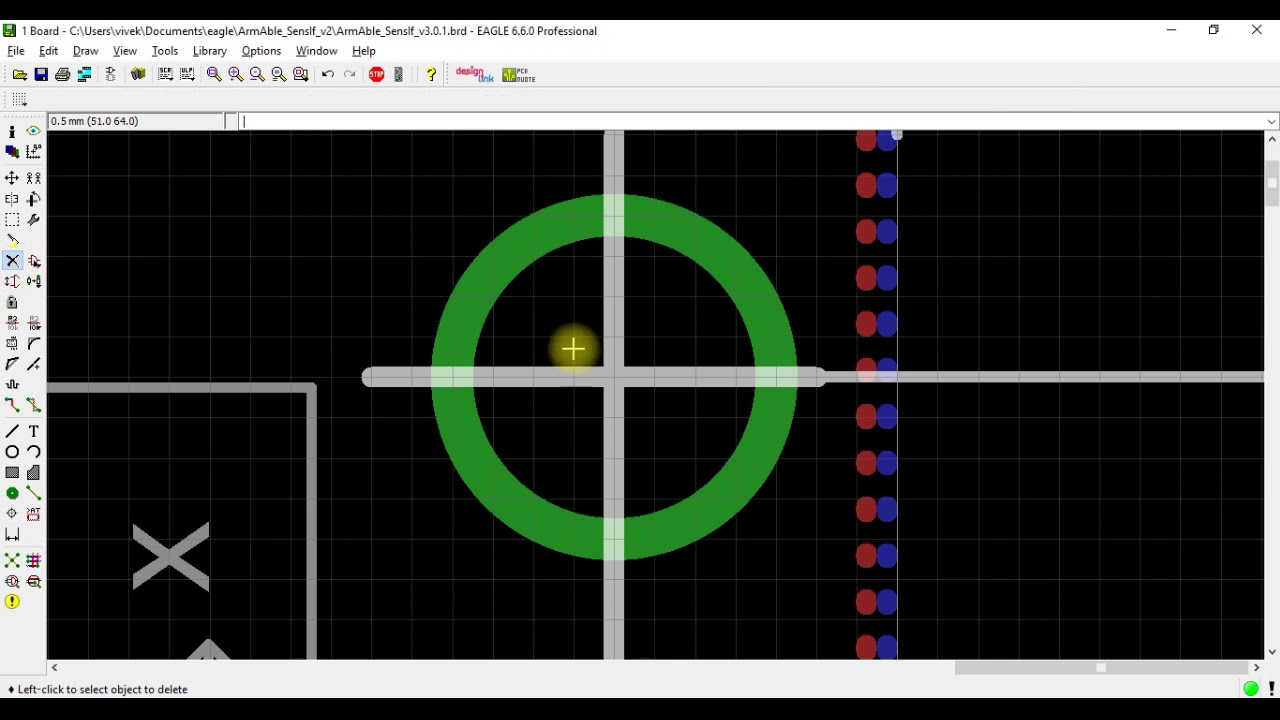Image resolution: width=1280 pixels, height=720 pixels.
Task: Click the Zoom to fit icon
Action: coord(214,75)
